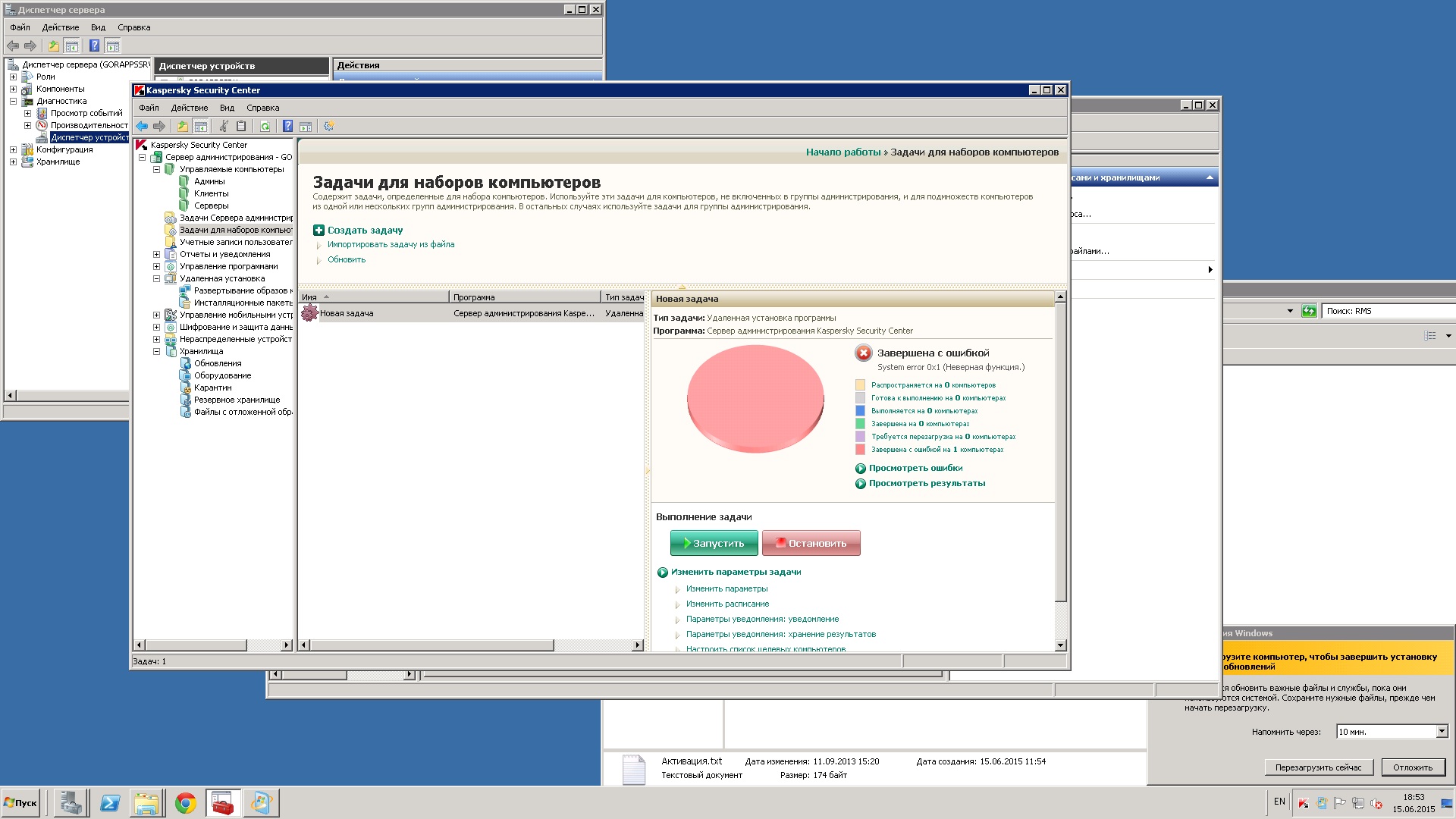This screenshot has height=819, width=1456.
Task: Open Просмотреть результаты link
Action: (927, 483)
